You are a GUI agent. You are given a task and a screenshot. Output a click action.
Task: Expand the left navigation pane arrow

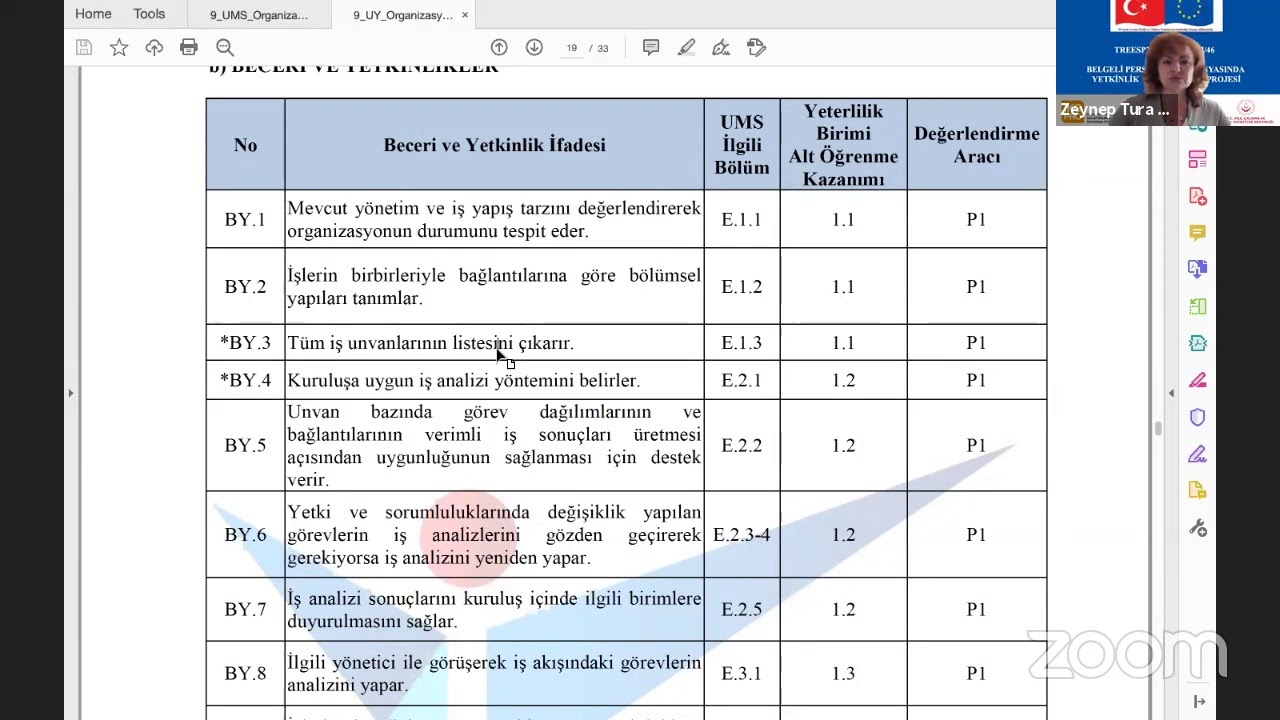point(70,393)
